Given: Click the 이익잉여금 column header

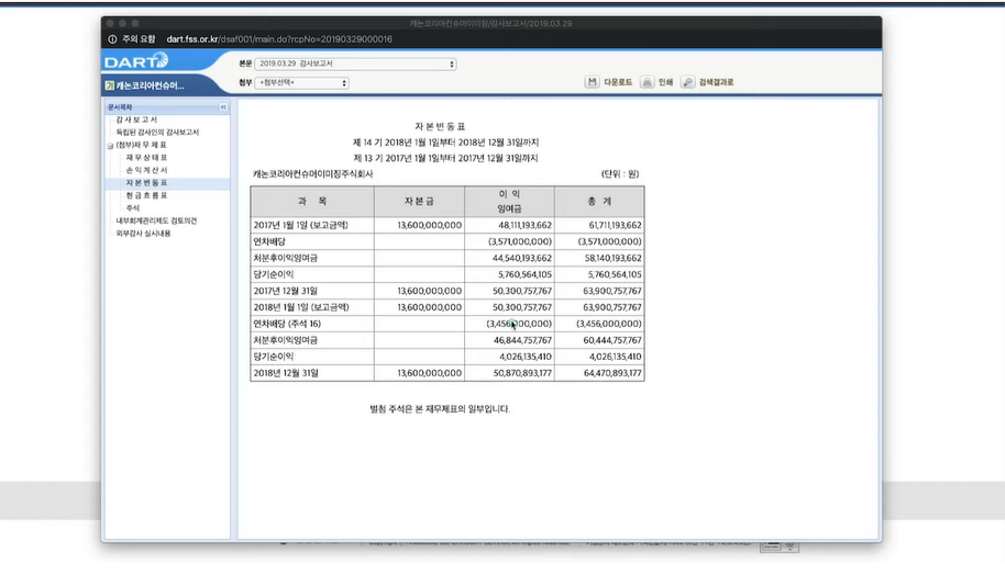Looking at the screenshot, I should (510, 201).
